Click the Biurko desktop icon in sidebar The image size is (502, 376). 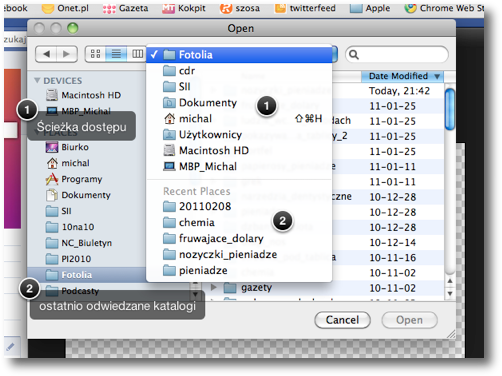tap(52, 147)
